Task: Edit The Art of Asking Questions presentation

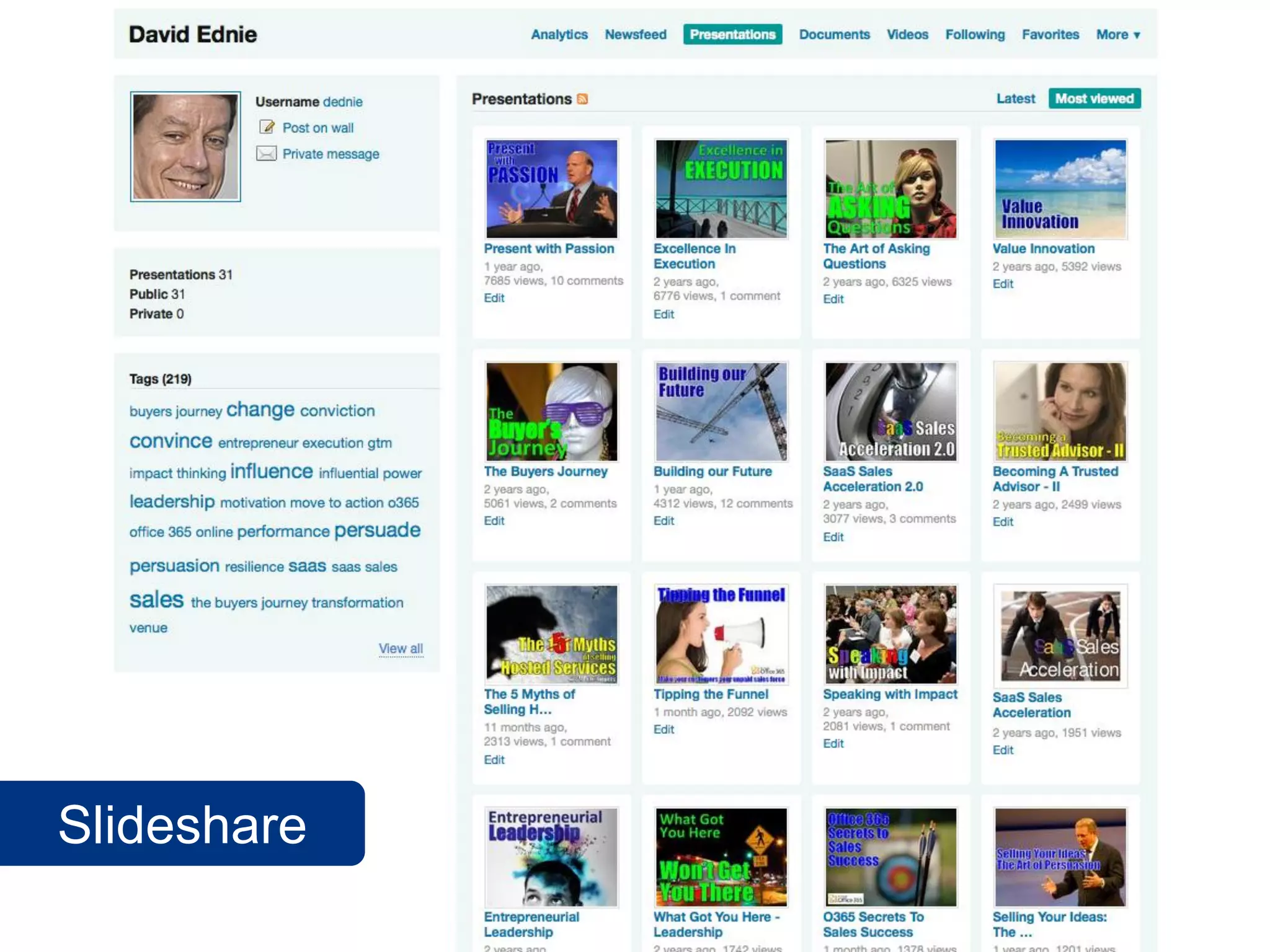Action: pos(833,299)
